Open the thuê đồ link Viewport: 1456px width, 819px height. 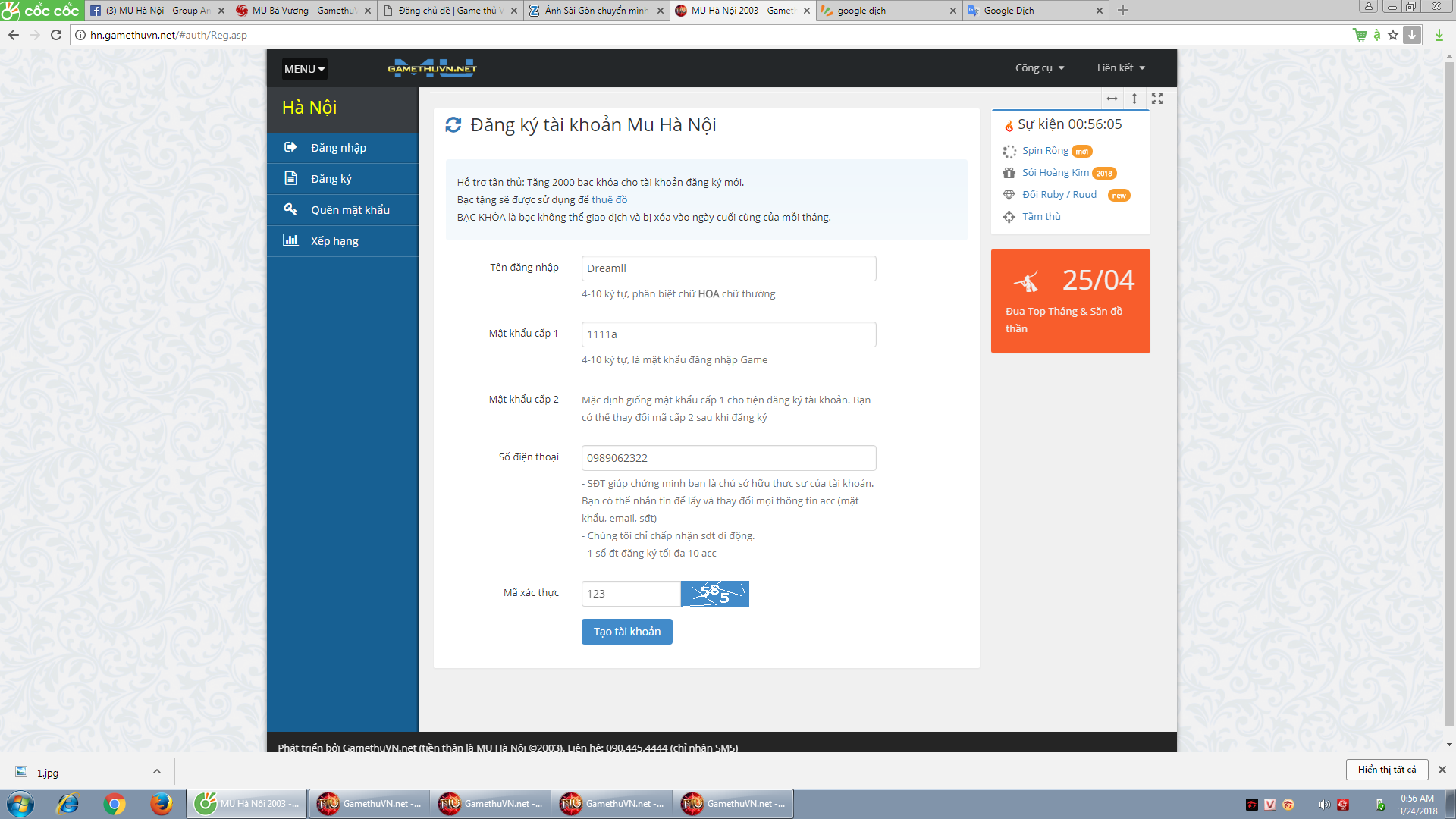tap(609, 200)
